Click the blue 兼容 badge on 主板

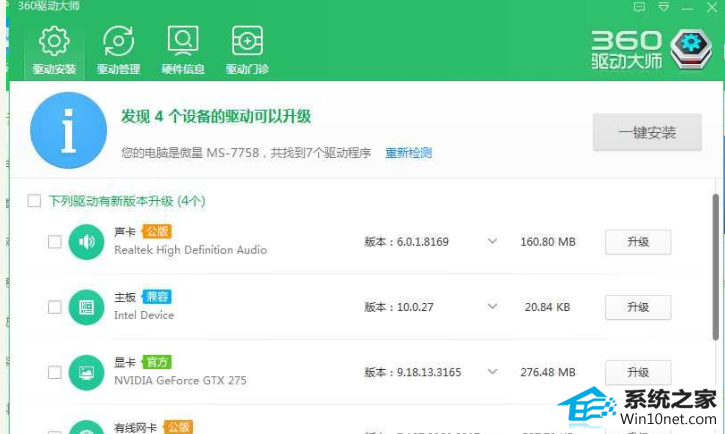[157, 297]
